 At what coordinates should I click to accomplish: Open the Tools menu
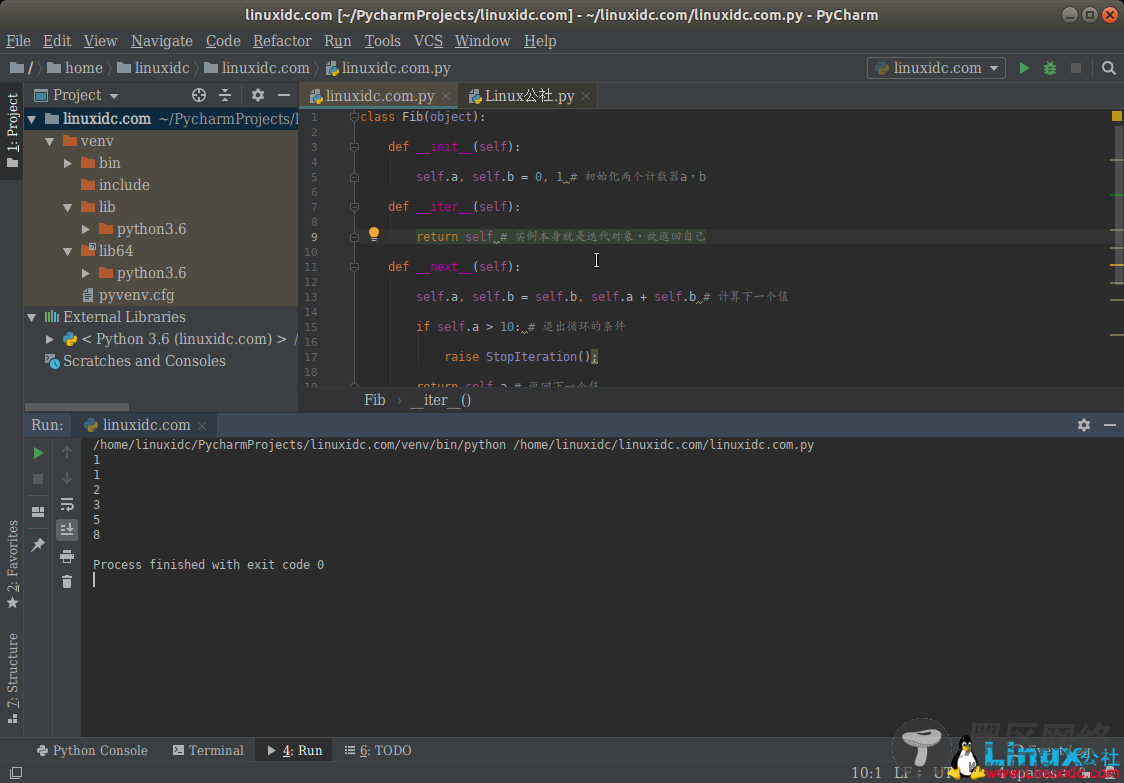[382, 41]
